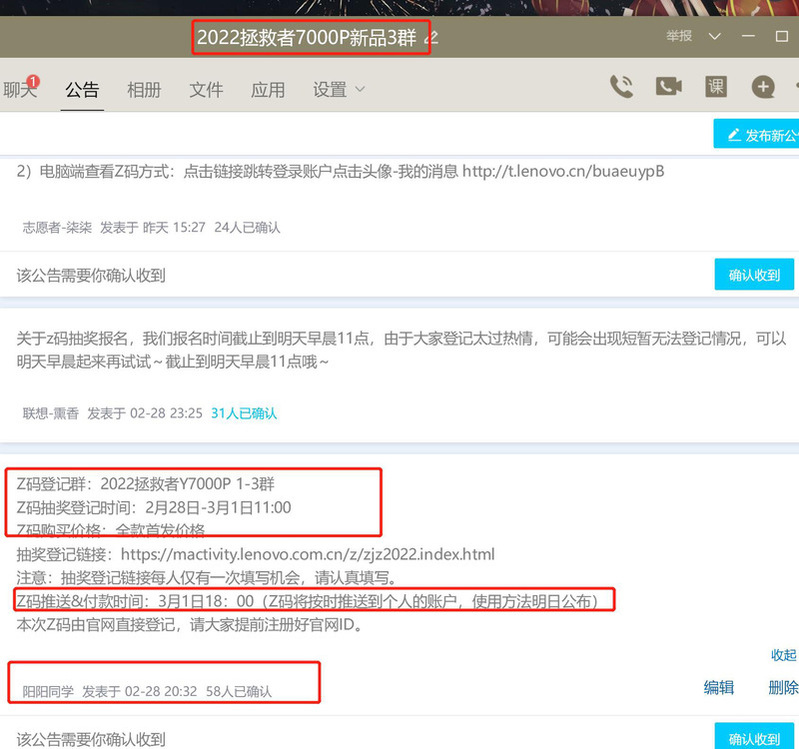Click the 58人已确认 text
The height and width of the screenshot is (749, 799).
click(239, 691)
